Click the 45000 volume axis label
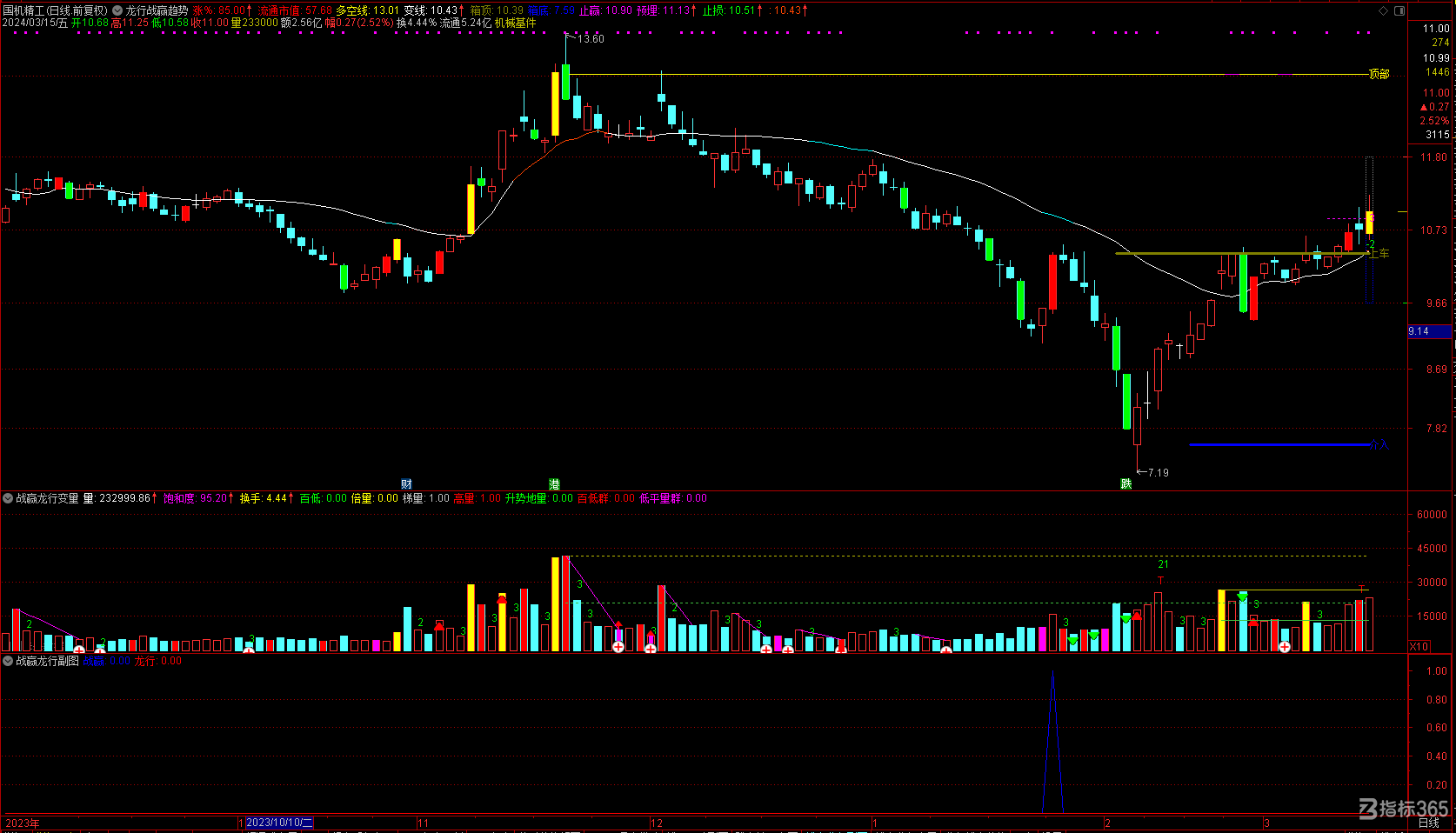 pos(1433,549)
